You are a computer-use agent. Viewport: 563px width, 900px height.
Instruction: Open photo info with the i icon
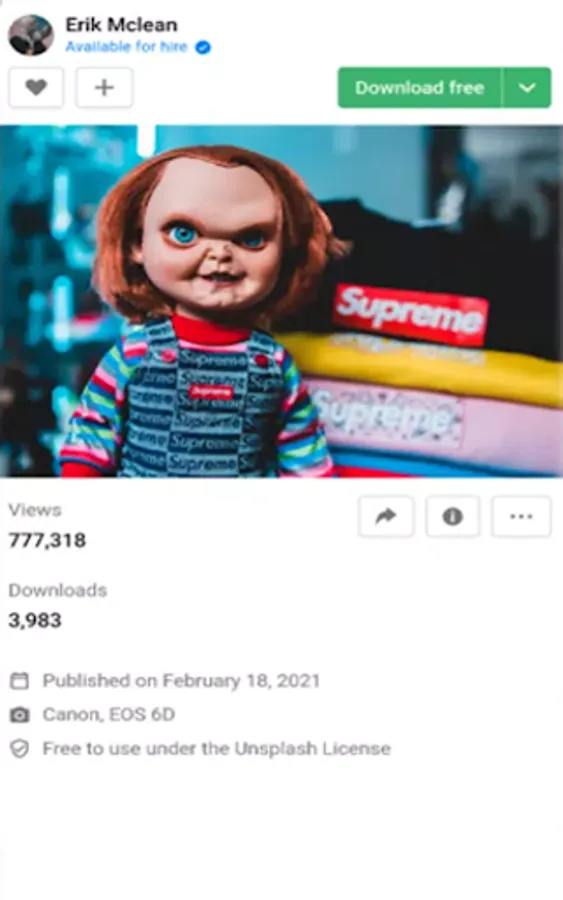[x=452, y=517]
